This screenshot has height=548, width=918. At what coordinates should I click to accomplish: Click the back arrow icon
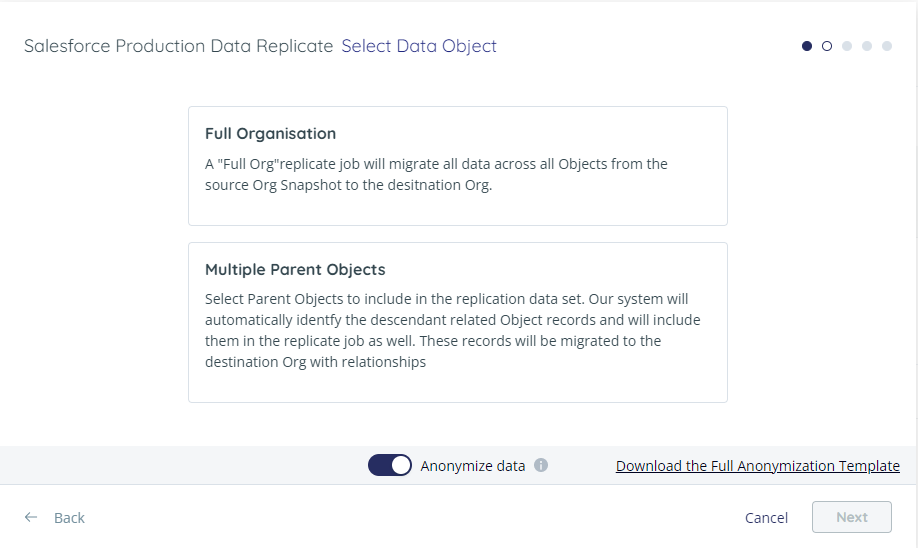(31, 517)
